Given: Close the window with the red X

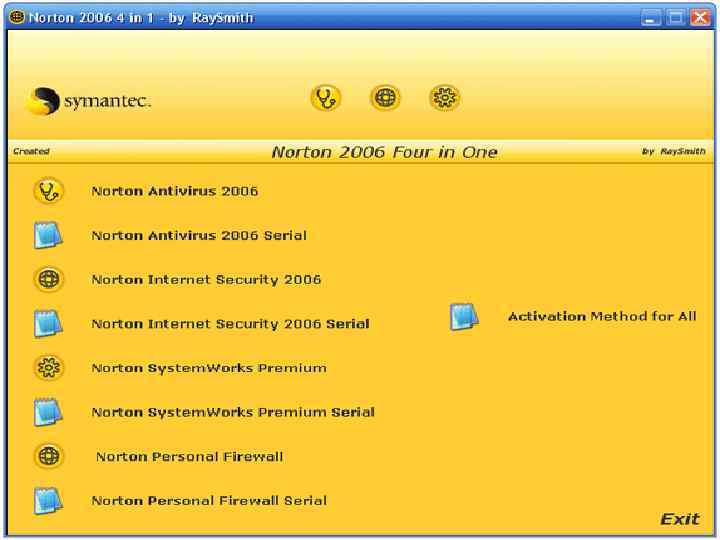Looking at the screenshot, I should pyautogui.click(x=701, y=18).
